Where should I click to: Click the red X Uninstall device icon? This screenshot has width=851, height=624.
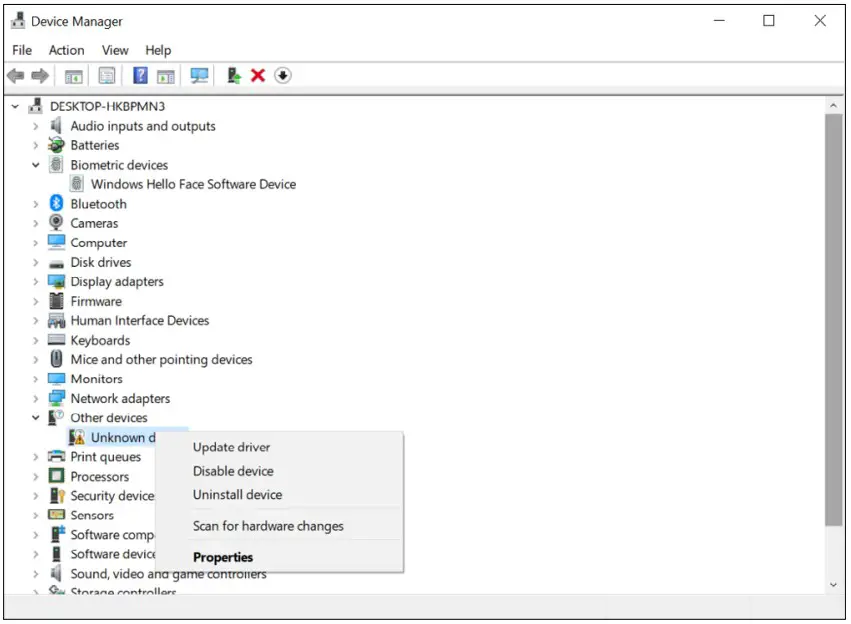point(256,75)
